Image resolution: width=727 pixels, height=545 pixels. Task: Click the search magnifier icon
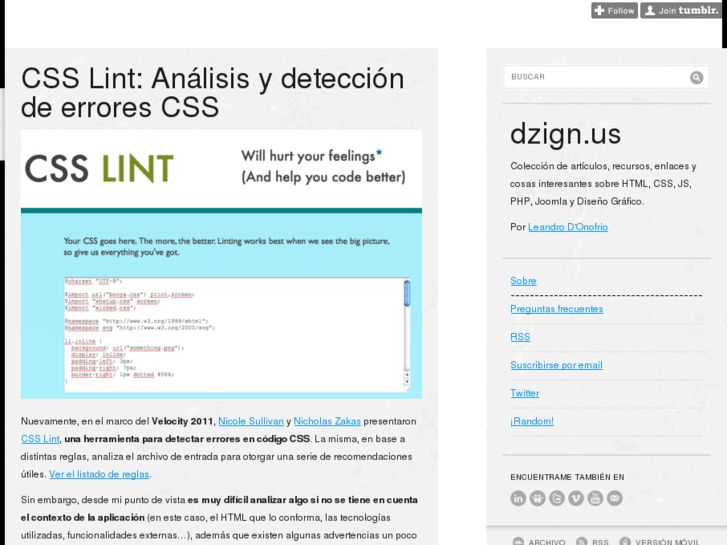coord(696,77)
